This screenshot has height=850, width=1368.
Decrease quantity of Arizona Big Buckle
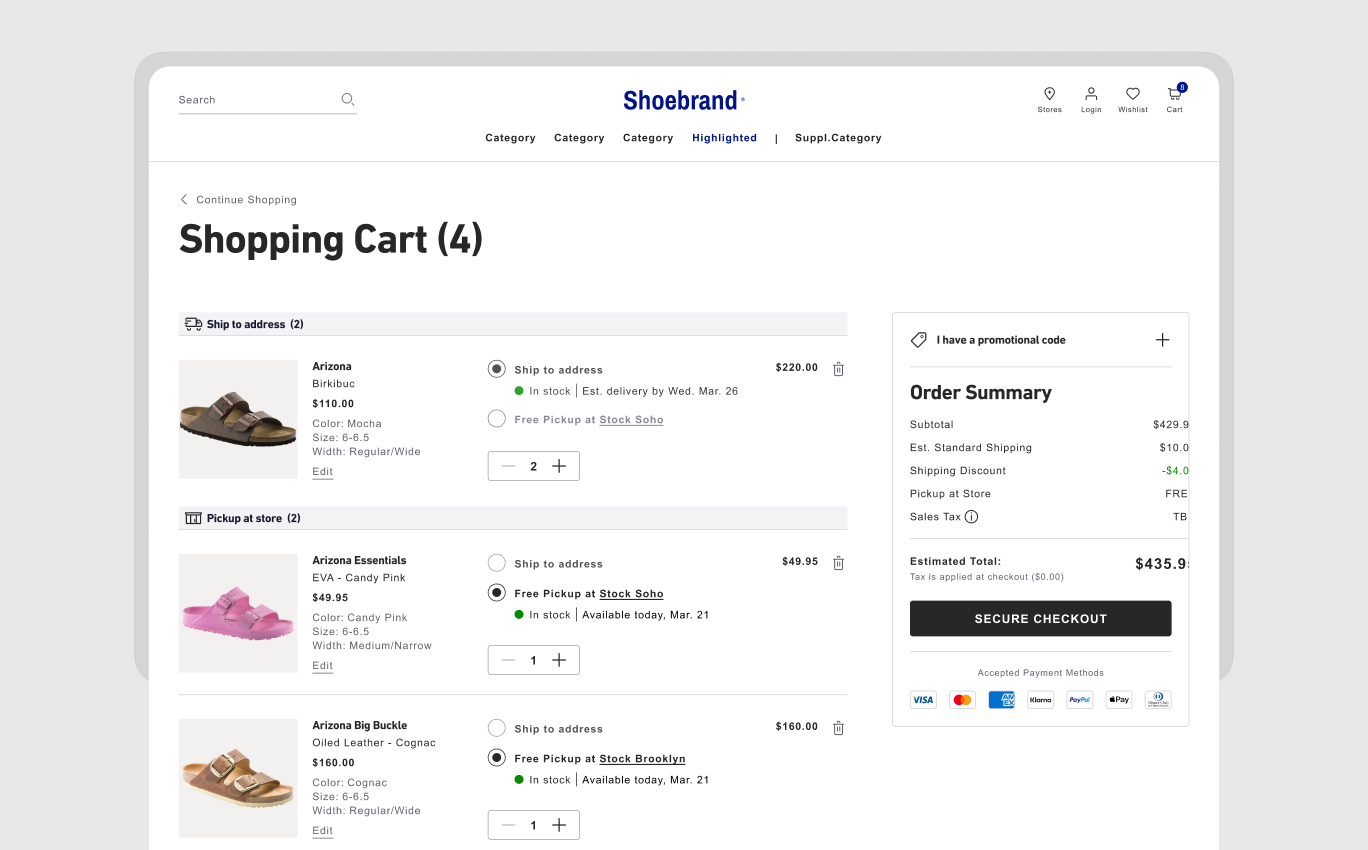pos(509,825)
